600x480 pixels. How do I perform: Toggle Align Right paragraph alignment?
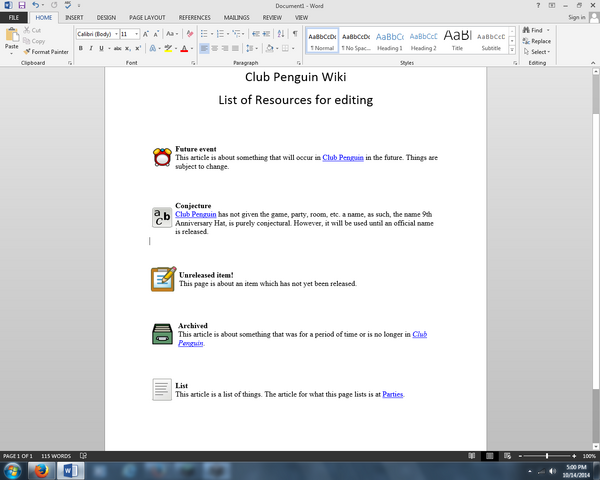[225, 48]
